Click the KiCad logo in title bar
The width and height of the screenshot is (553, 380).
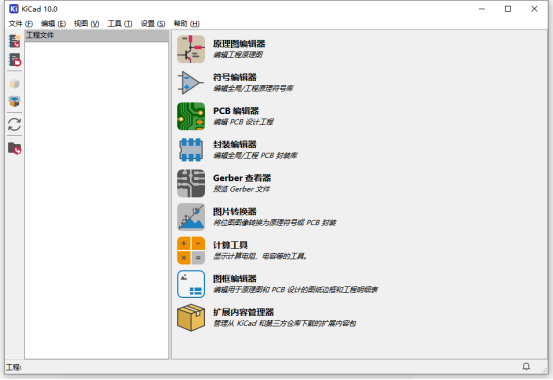coord(13,9)
